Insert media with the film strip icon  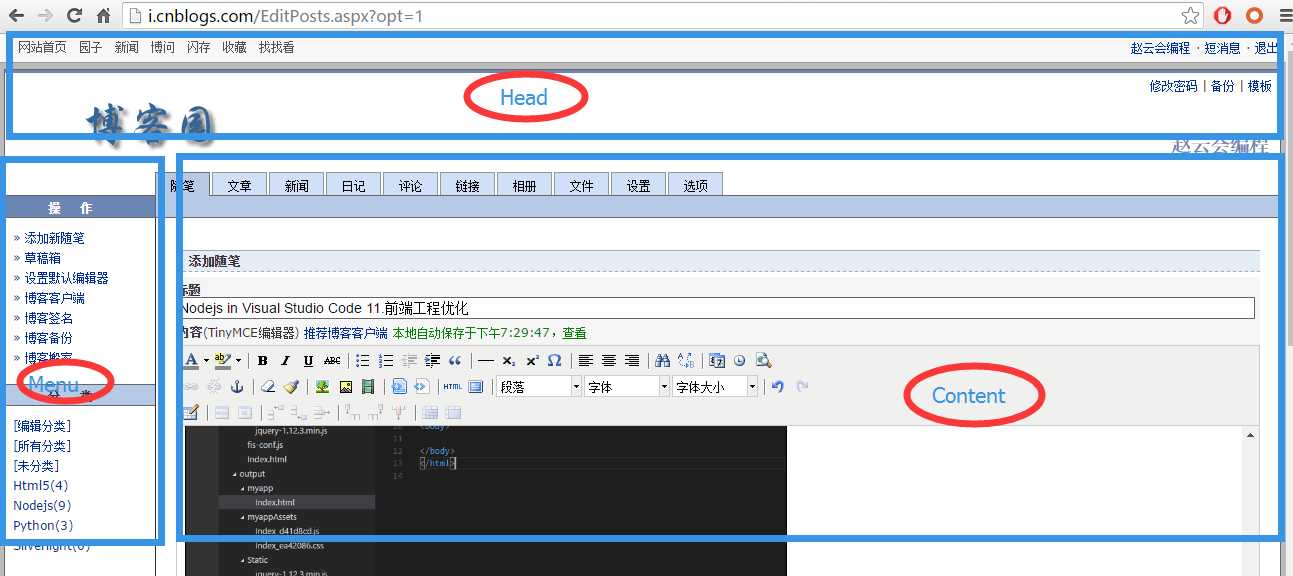click(x=368, y=387)
